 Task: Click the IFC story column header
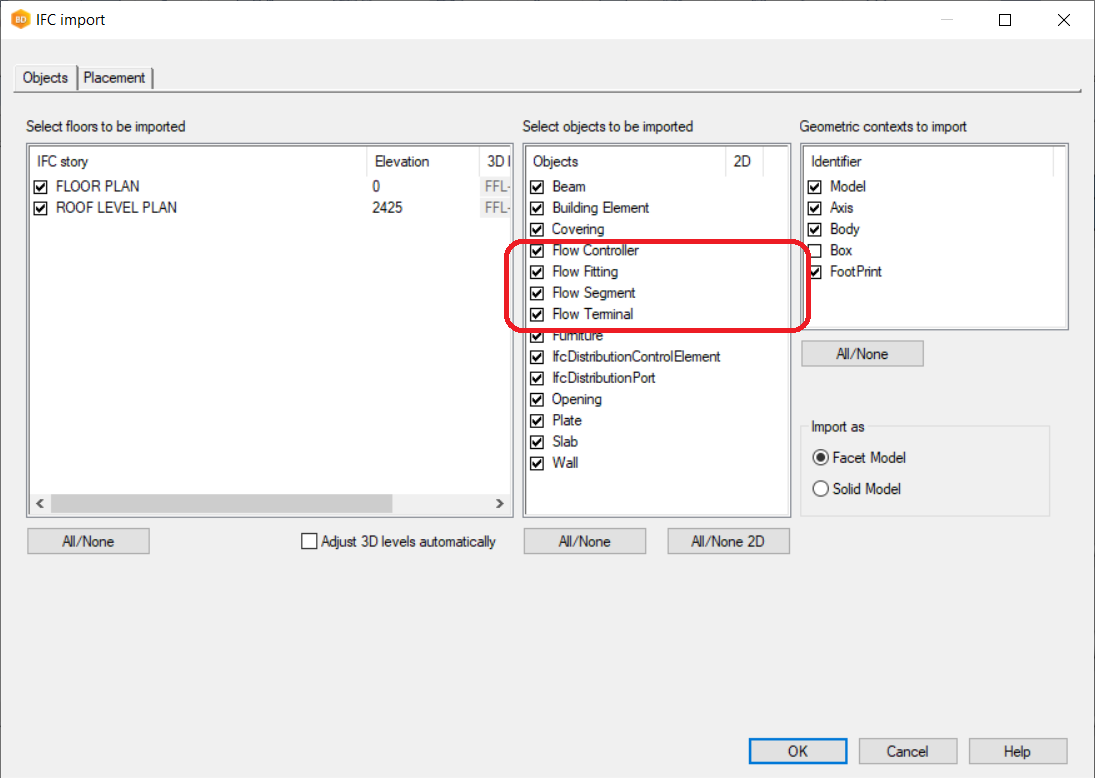point(199,161)
